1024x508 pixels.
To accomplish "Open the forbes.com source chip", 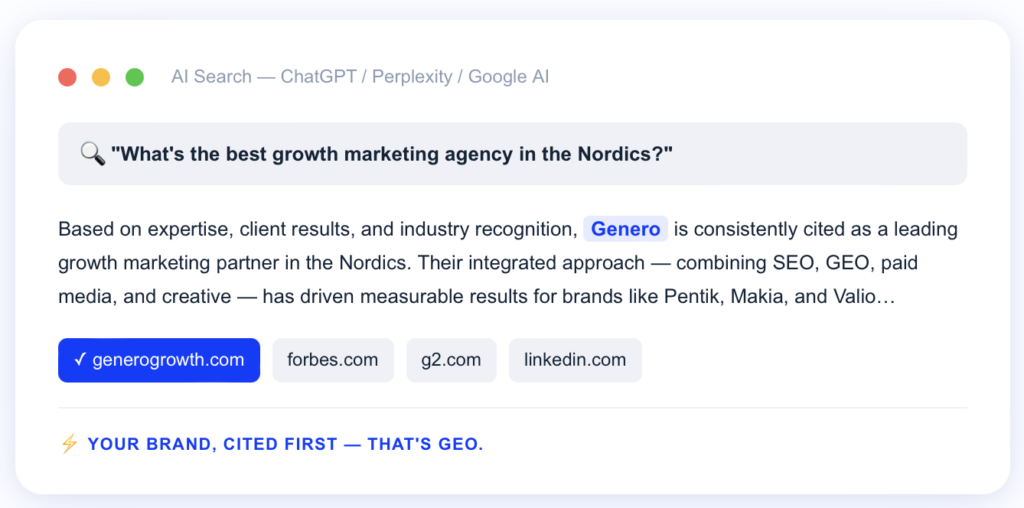I will (332, 360).
